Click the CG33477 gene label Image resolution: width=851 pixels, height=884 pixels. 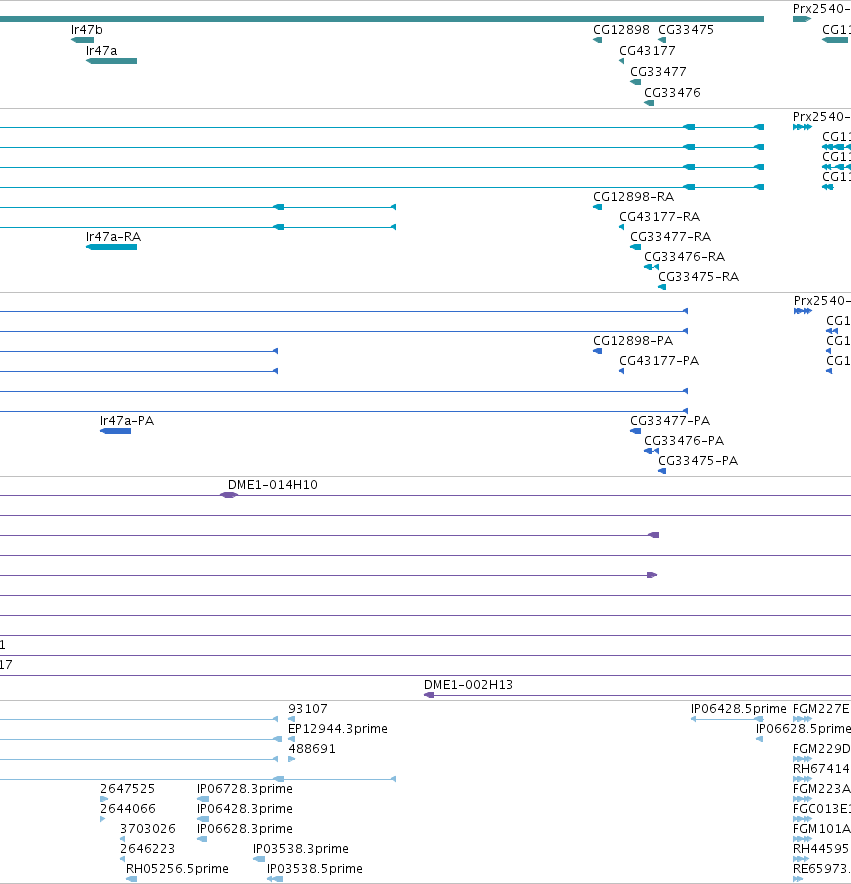(x=658, y=72)
